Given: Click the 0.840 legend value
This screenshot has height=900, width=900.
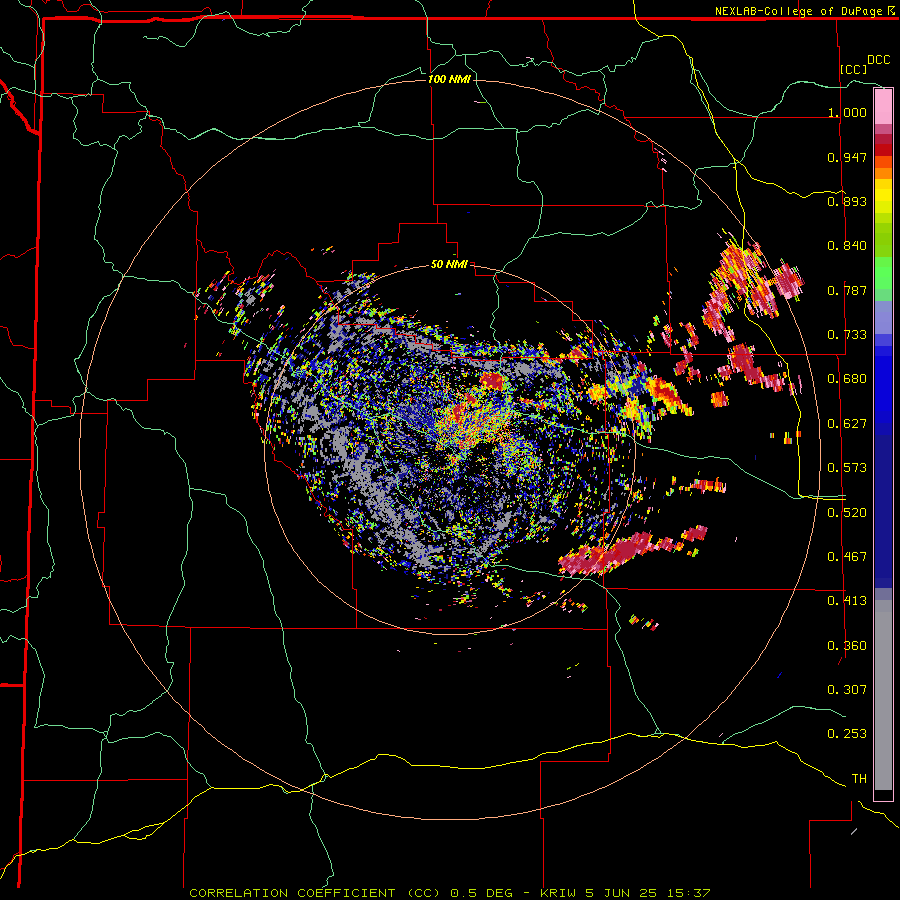Looking at the screenshot, I should pyautogui.click(x=847, y=246).
